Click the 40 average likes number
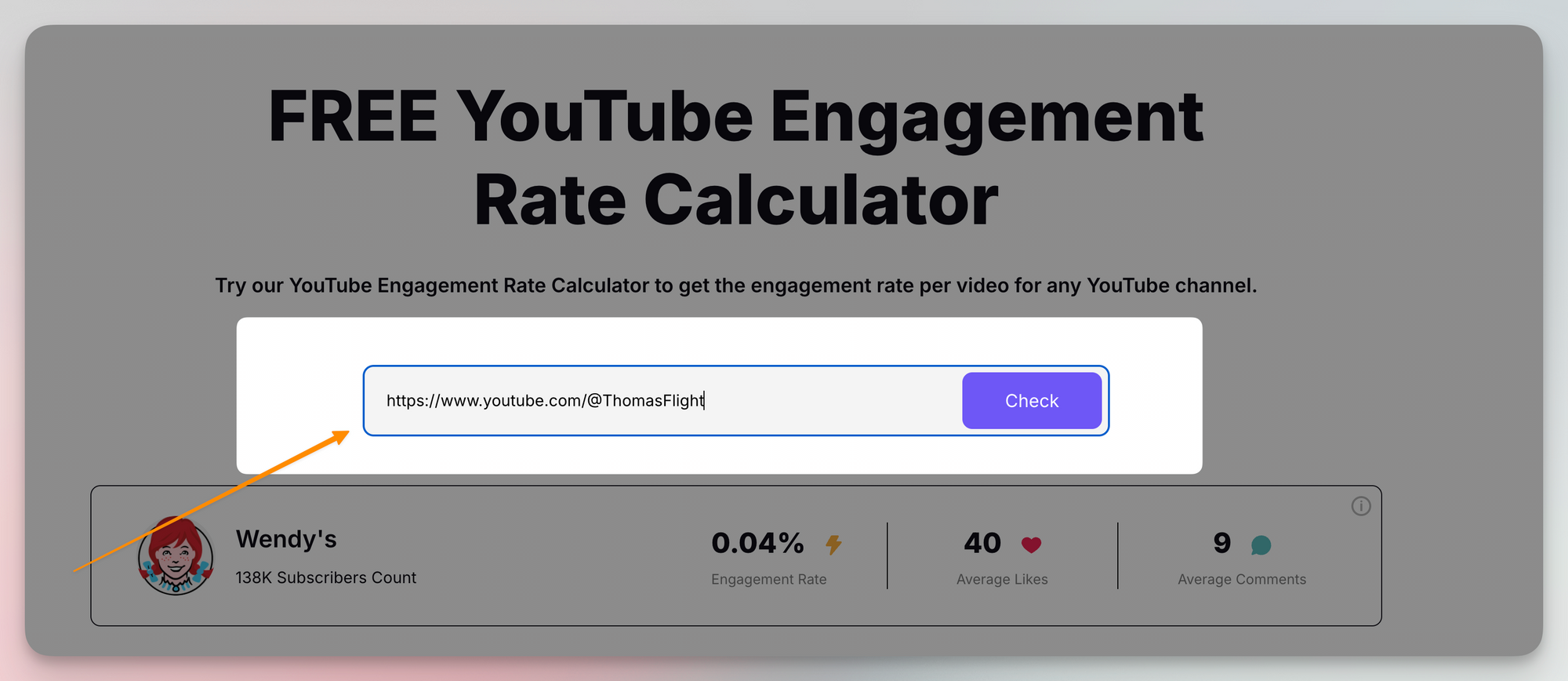Viewport: 1568px width, 681px height. [982, 543]
